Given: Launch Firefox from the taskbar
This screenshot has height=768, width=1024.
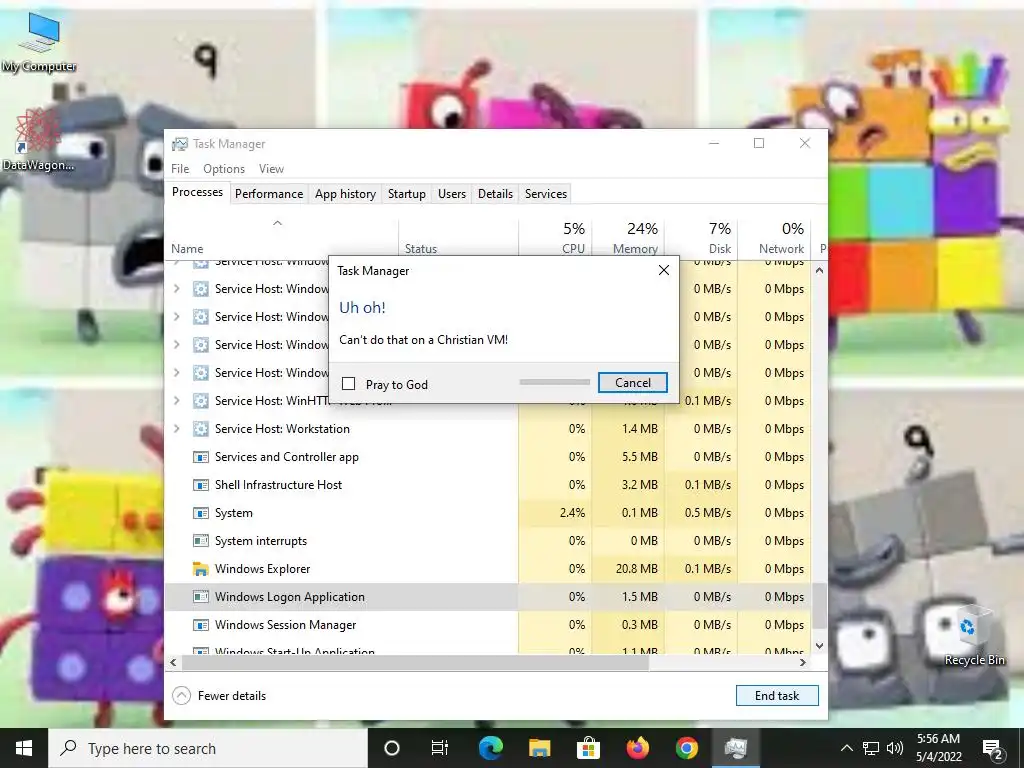Looking at the screenshot, I should (x=637, y=748).
